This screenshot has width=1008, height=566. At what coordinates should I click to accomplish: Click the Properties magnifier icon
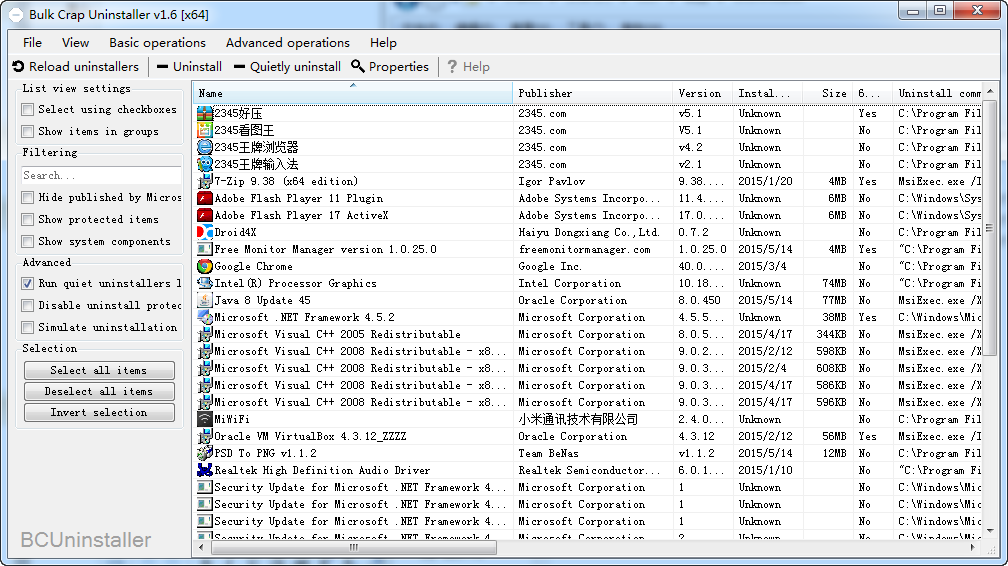[358, 66]
